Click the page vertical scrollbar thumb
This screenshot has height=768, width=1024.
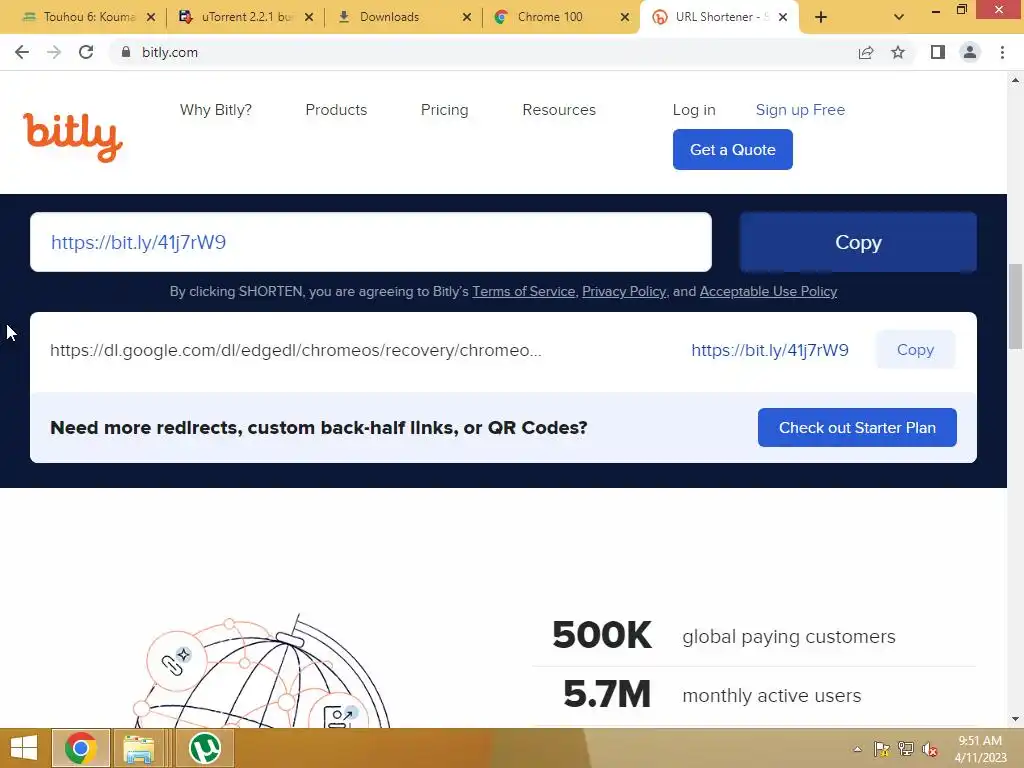1016,307
